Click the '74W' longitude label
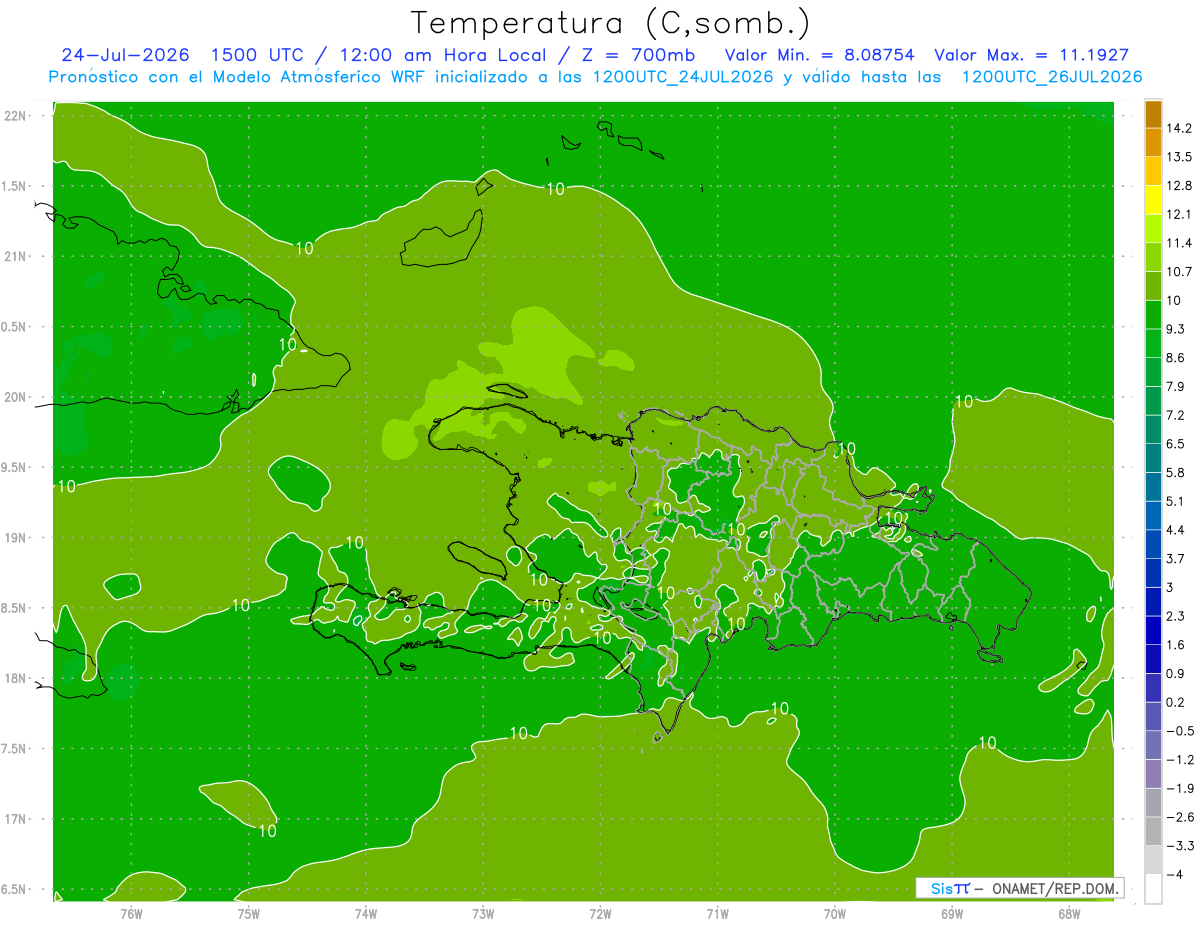This screenshot has width=1200, height=927. pyautogui.click(x=366, y=914)
